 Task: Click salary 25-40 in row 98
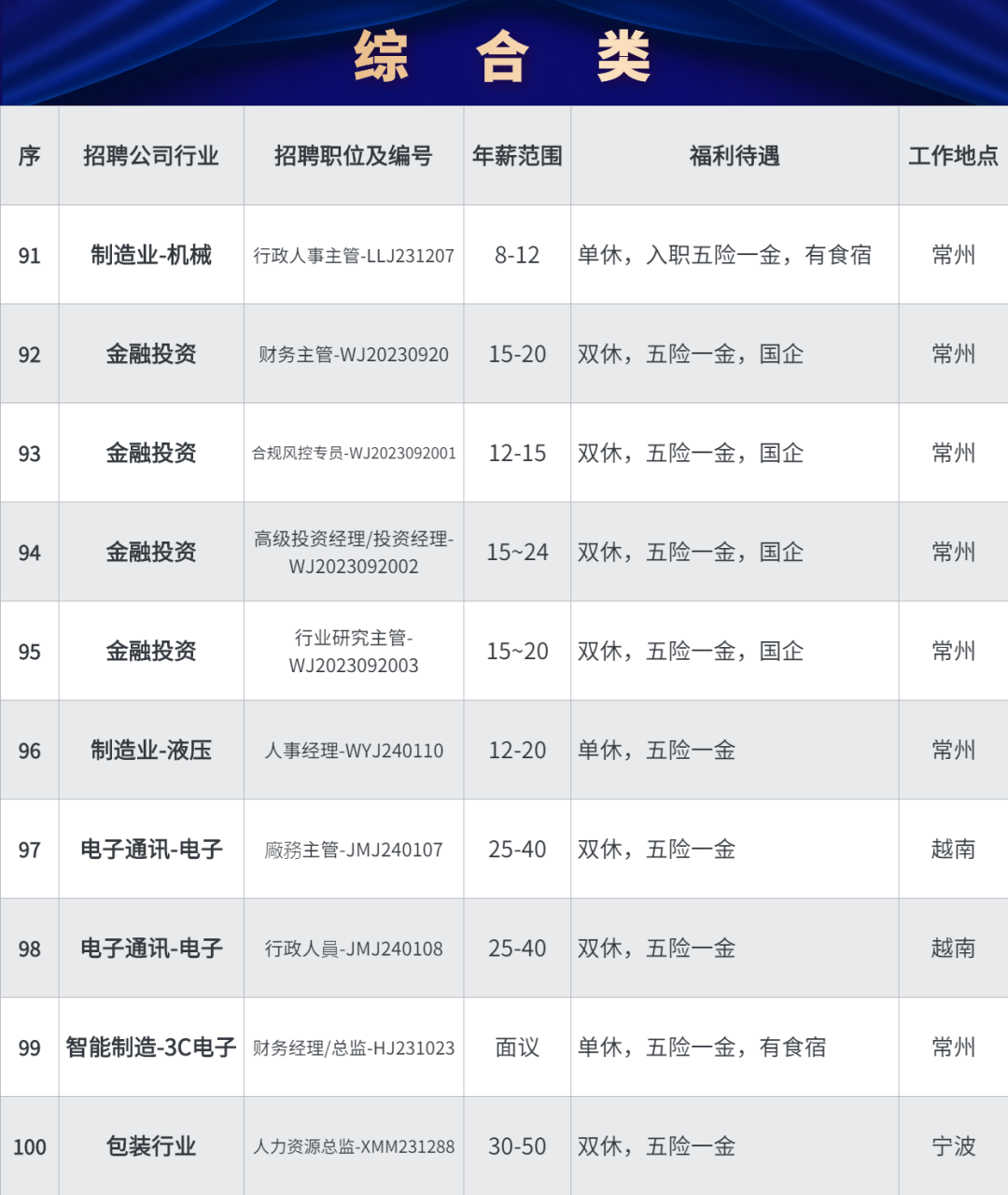point(517,948)
